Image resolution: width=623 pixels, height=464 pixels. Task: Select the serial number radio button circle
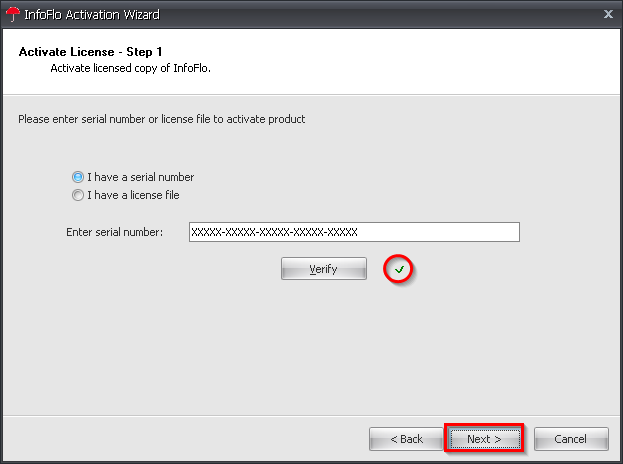tap(78, 177)
